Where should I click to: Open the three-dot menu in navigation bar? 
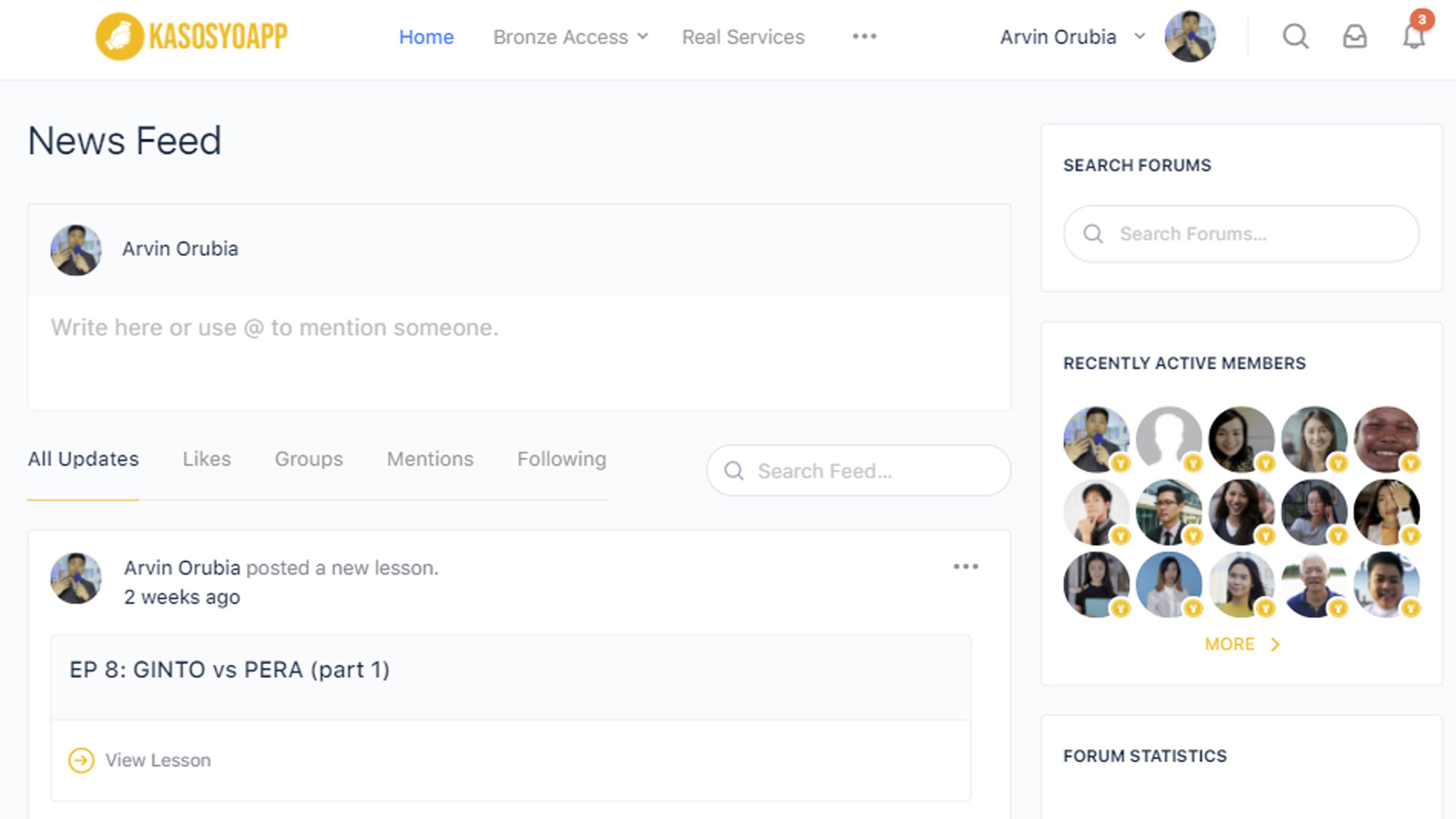click(864, 36)
